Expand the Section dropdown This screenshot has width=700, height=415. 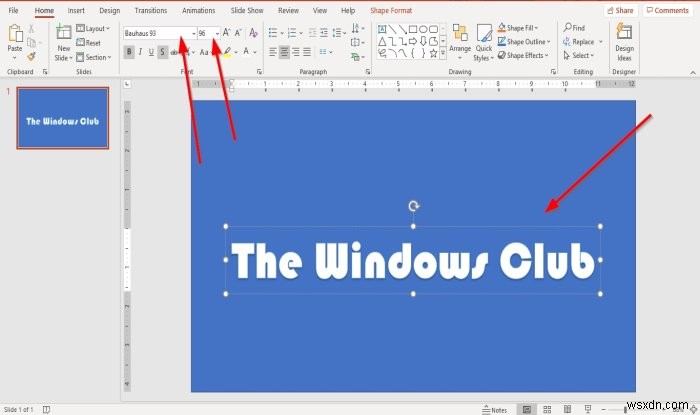click(x=93, y=57)
